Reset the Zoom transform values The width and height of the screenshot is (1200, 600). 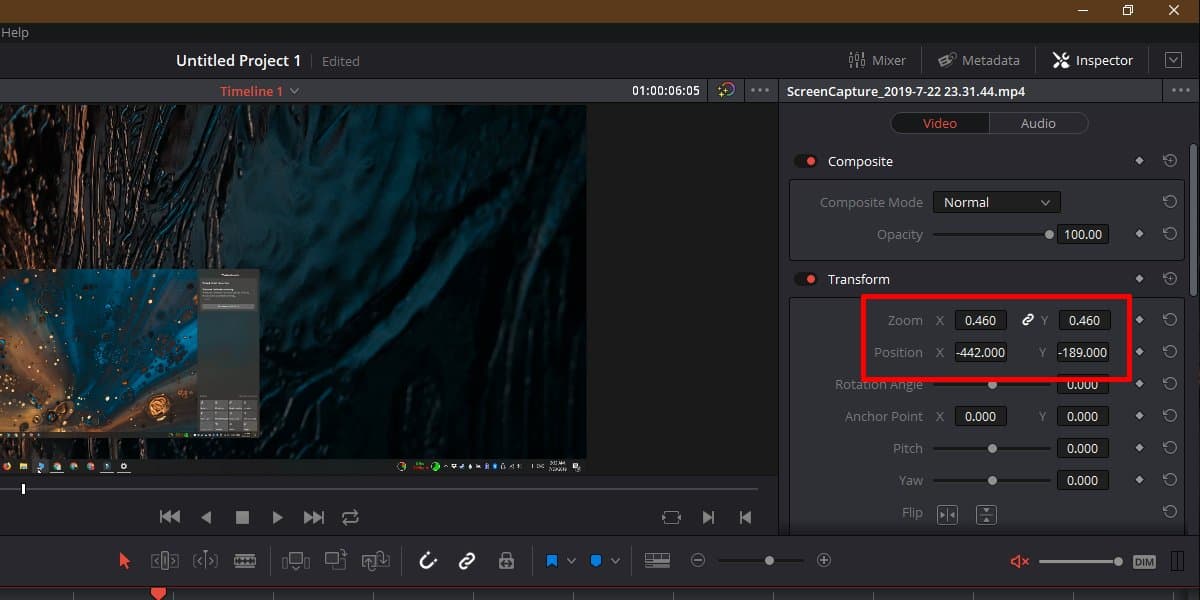(1170, 319)
